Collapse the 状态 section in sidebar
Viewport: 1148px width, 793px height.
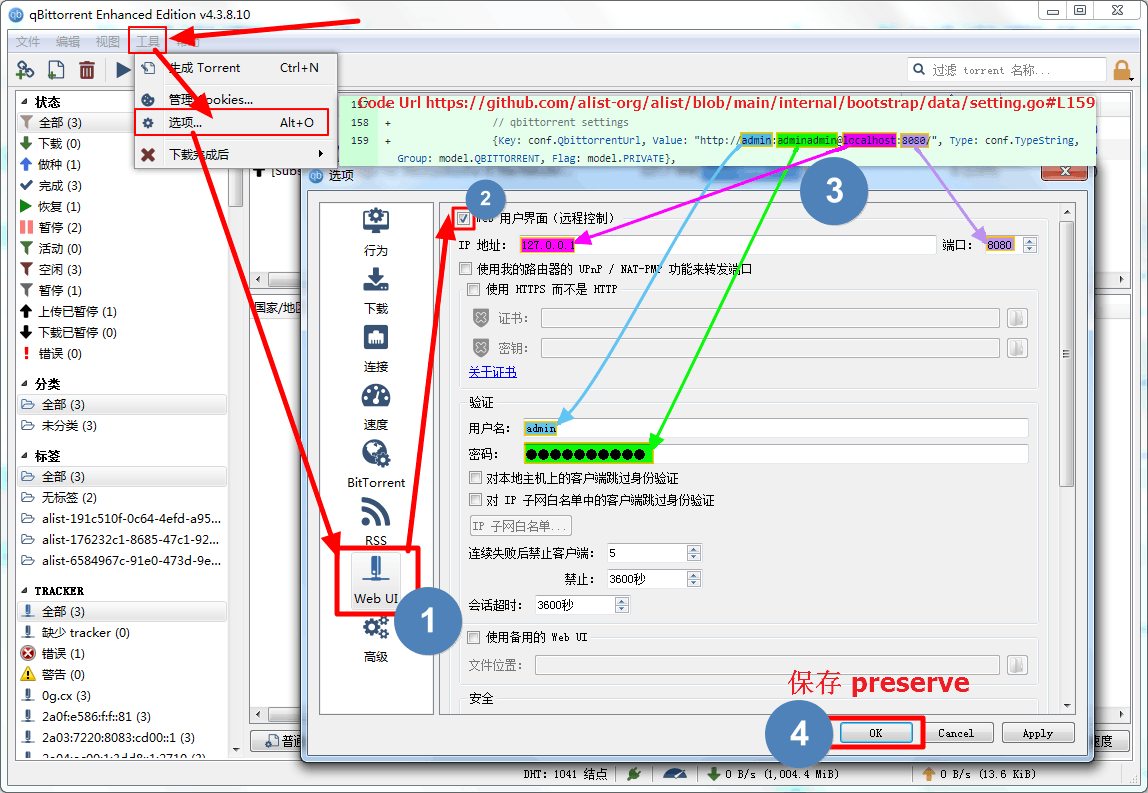pyautogui.click(x=25, y=102)
